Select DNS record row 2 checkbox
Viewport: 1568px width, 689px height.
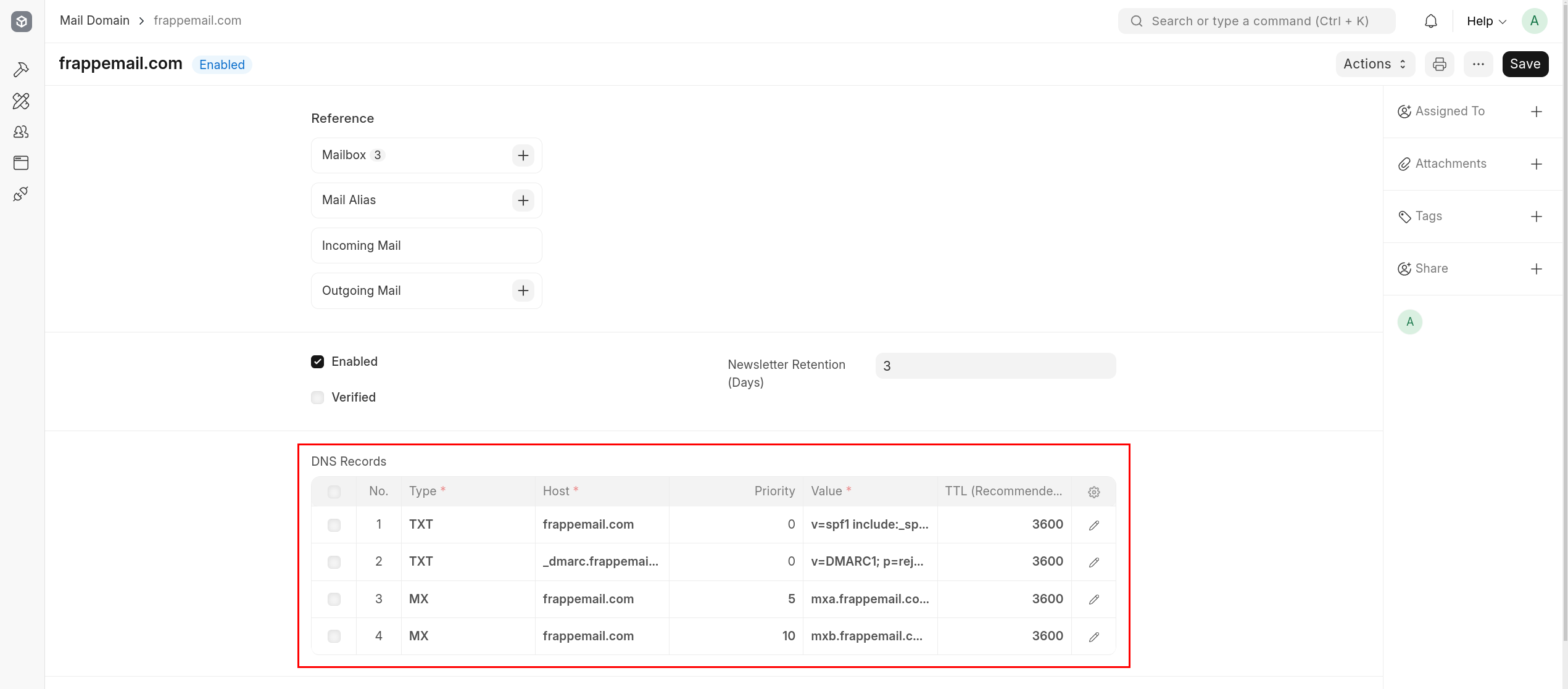334,561
